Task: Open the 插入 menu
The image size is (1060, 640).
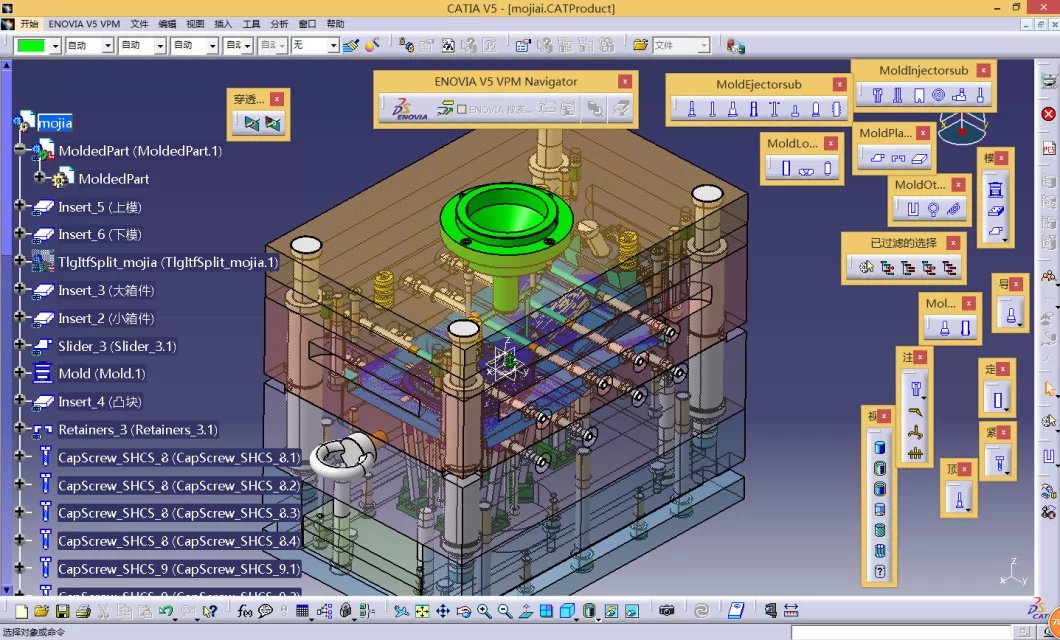Action: tap(223, 24)
